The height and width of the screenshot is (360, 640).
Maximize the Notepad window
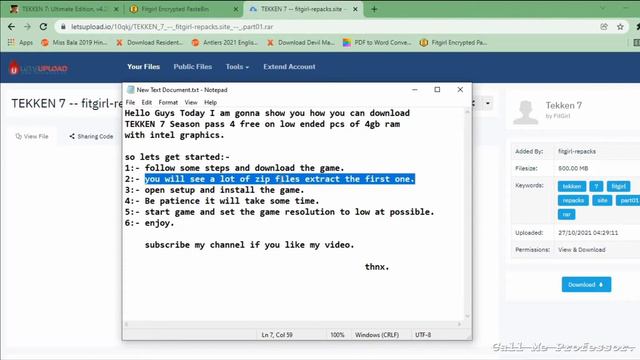(x=437, y=89)
